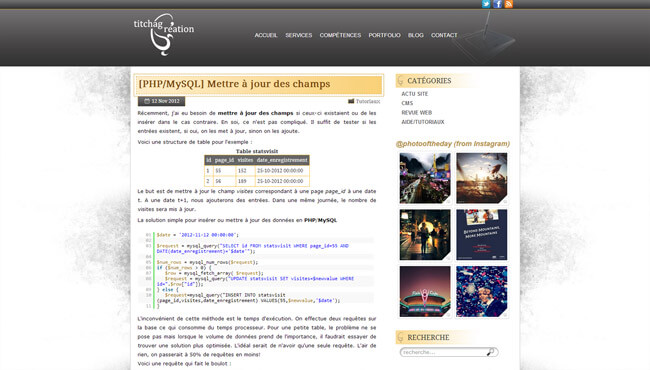Screen dimensions: 650x370
Task: Click the date_enregistrement table header
Action: pyautogui.click(x=282, y=160)
